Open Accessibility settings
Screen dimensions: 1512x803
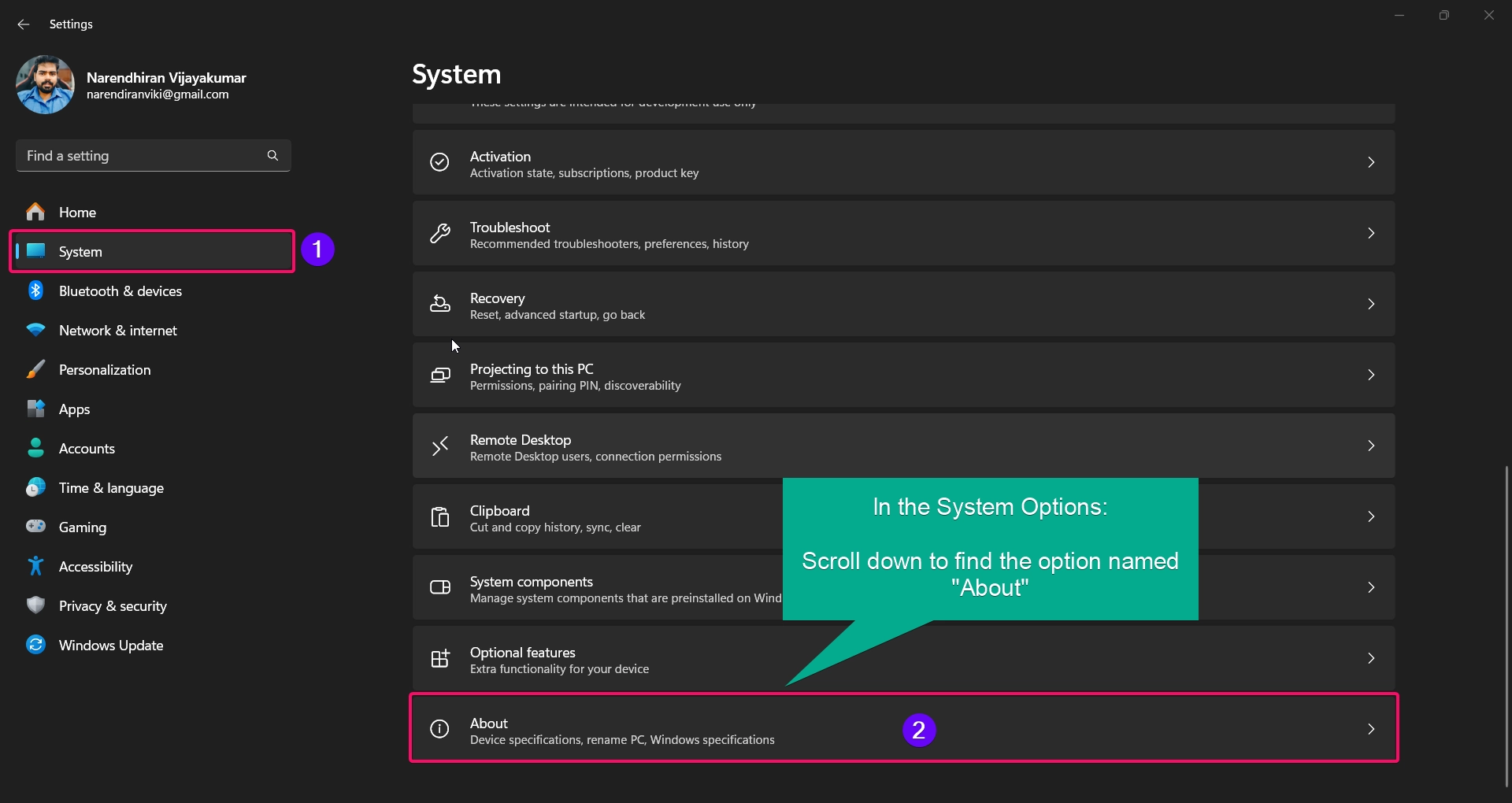coord(154,567)
